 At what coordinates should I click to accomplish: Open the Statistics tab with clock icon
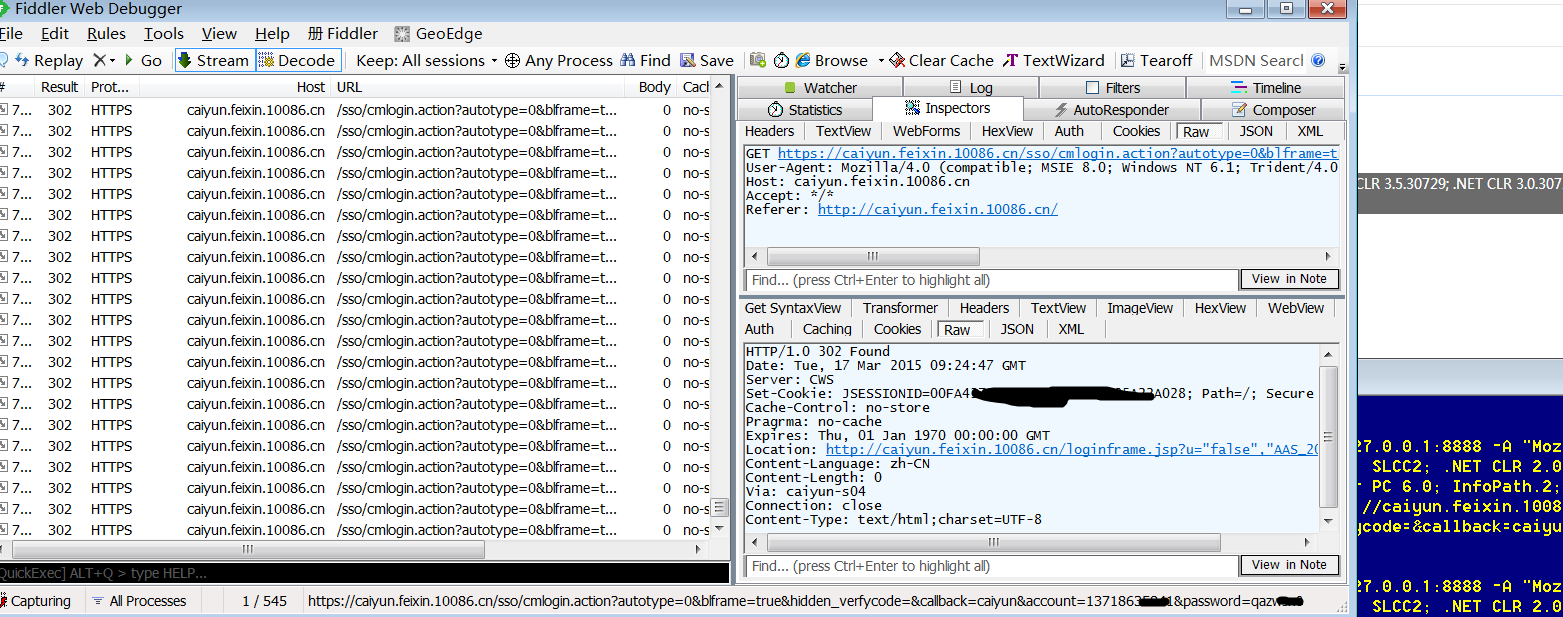[805, 110]
